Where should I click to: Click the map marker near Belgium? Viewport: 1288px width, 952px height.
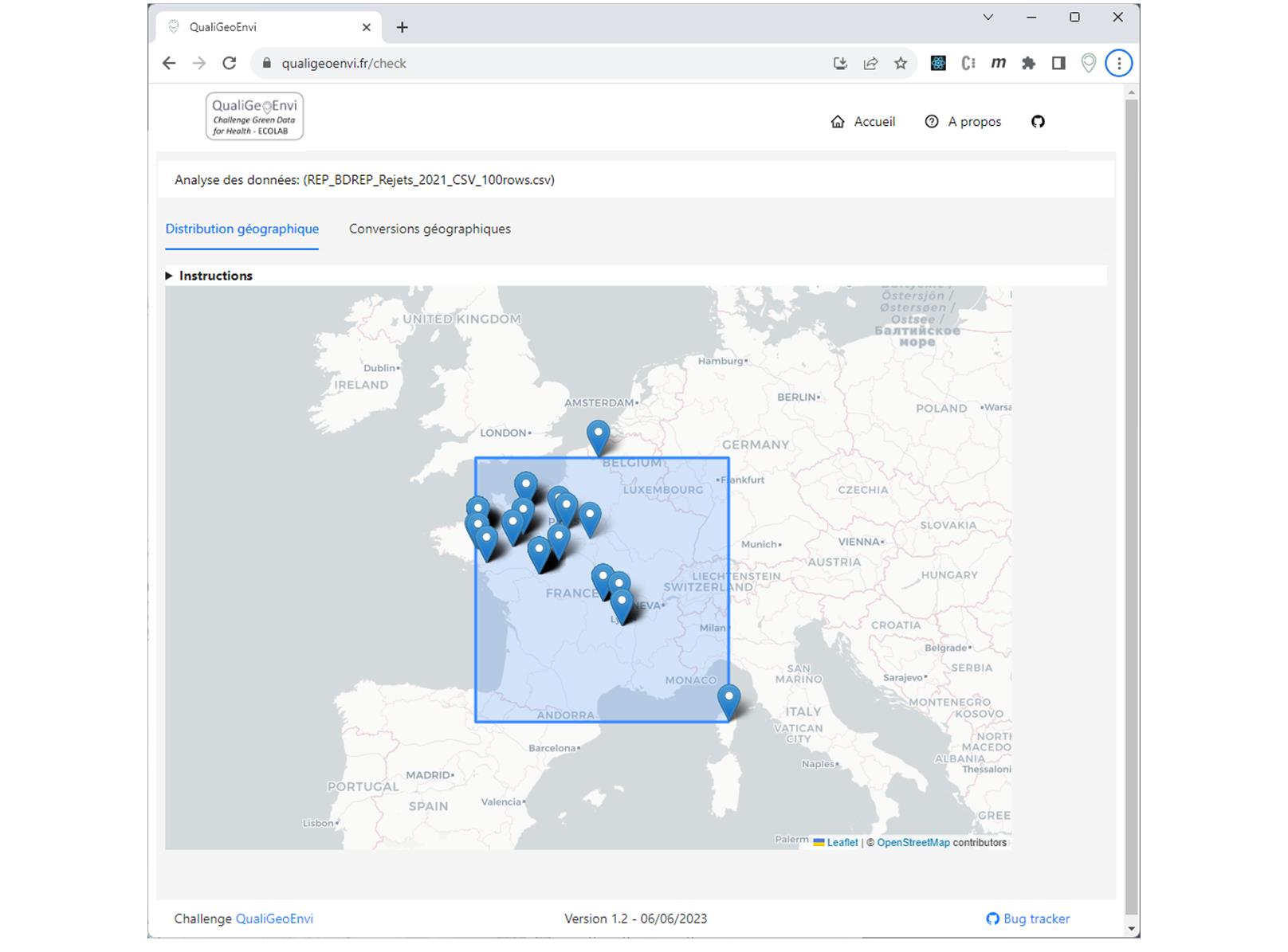(598, 437)
